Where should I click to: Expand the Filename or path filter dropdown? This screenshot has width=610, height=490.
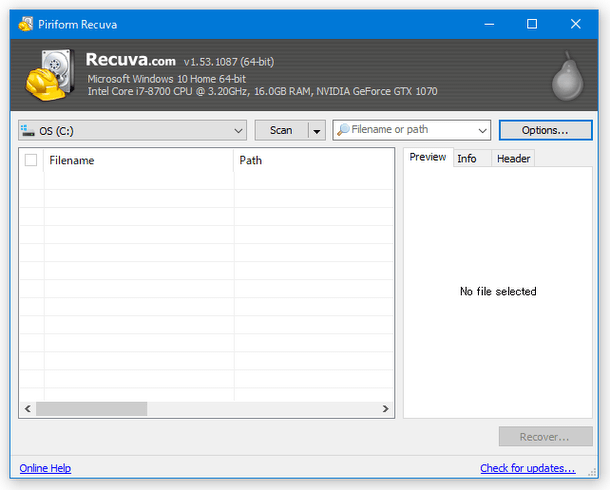[x=482, y=130]
